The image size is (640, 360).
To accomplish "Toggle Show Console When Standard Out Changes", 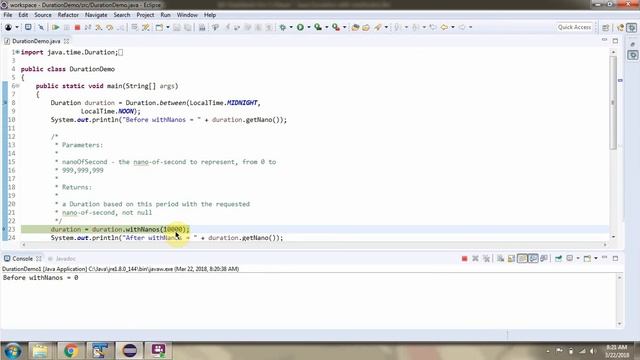I will (x=533, y=258).
